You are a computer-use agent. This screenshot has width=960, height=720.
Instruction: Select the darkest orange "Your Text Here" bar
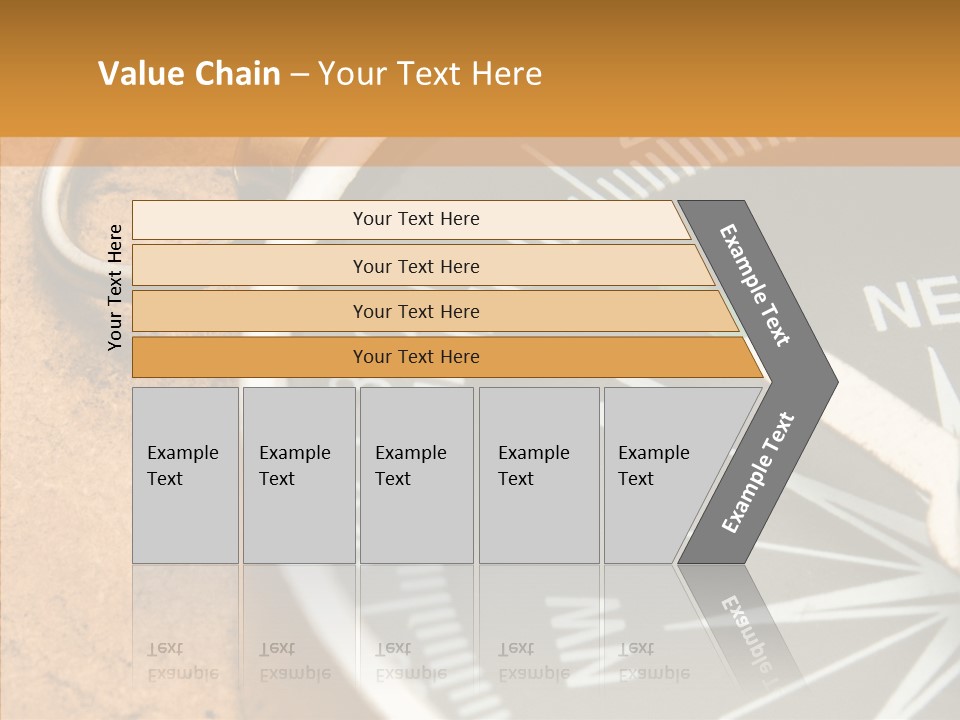[416, 357]
